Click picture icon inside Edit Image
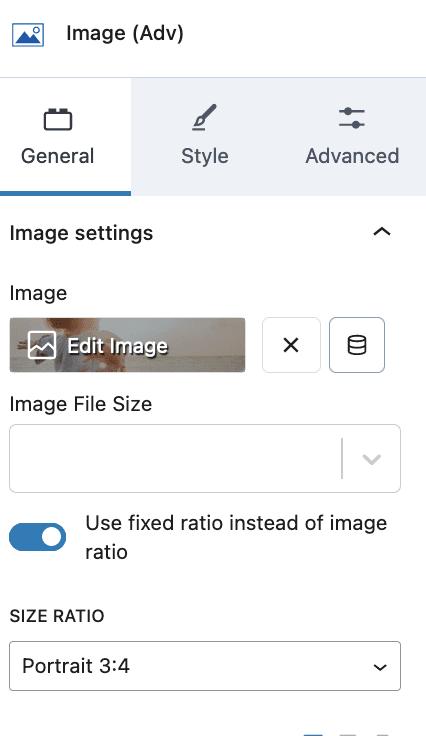Image resolution: width=426 pixels, height=736 pixels. [x=42, y=345]
